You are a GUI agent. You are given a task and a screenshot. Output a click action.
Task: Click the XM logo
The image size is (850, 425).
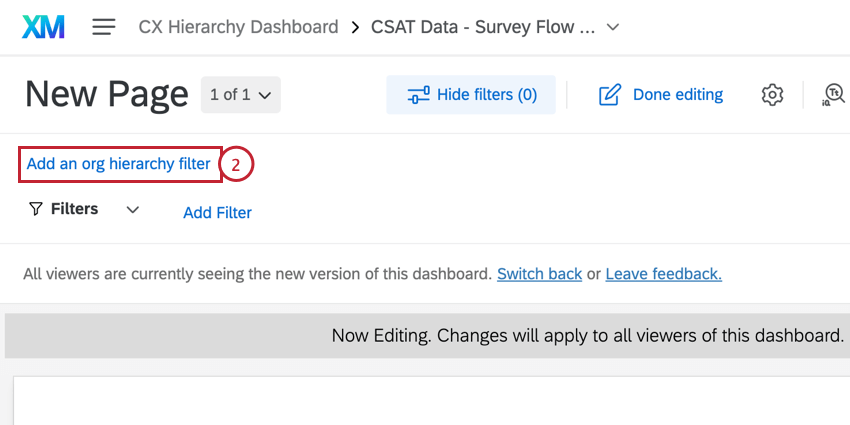(43, 27)
